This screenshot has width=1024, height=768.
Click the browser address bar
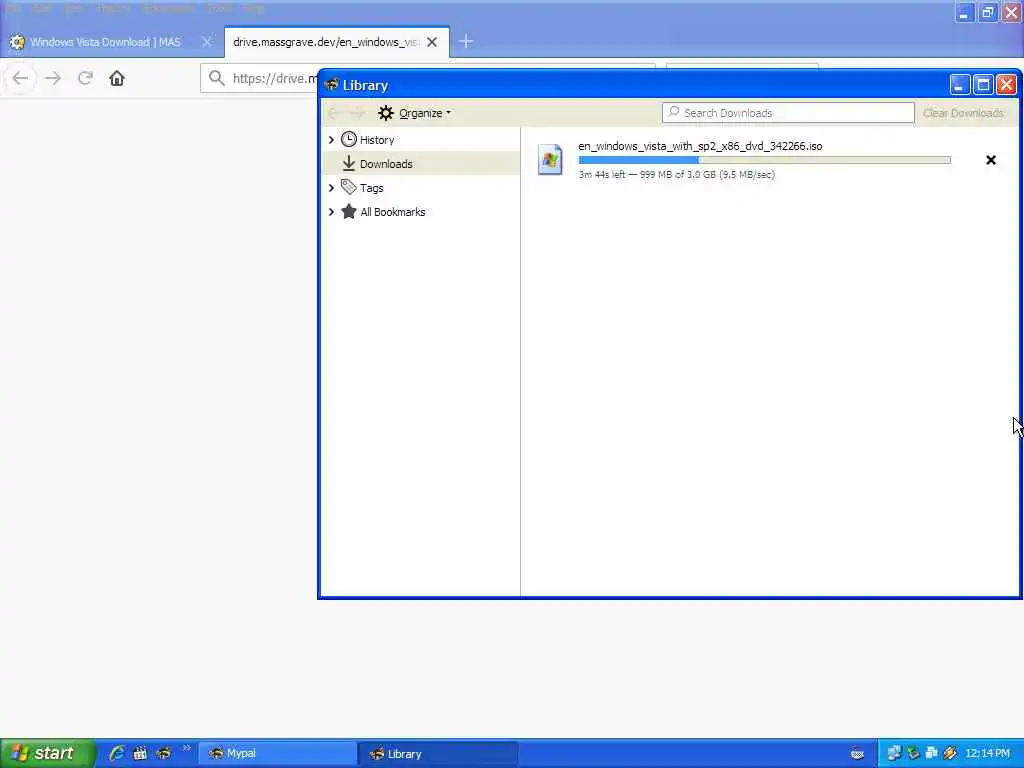click(274, 78)
